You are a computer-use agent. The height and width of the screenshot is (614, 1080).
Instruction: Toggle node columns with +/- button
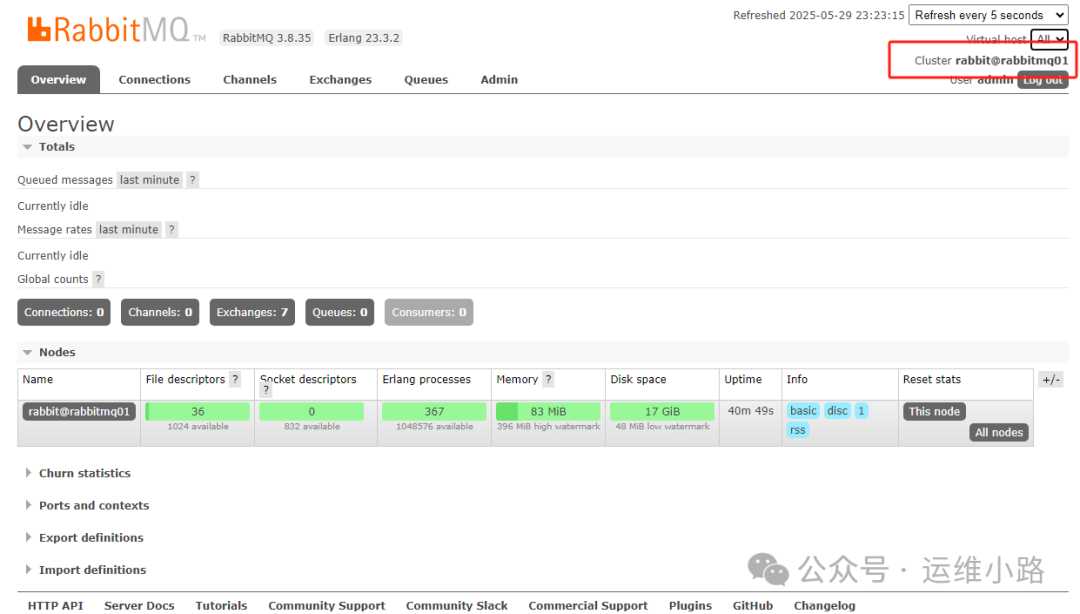click(1051, 380)
